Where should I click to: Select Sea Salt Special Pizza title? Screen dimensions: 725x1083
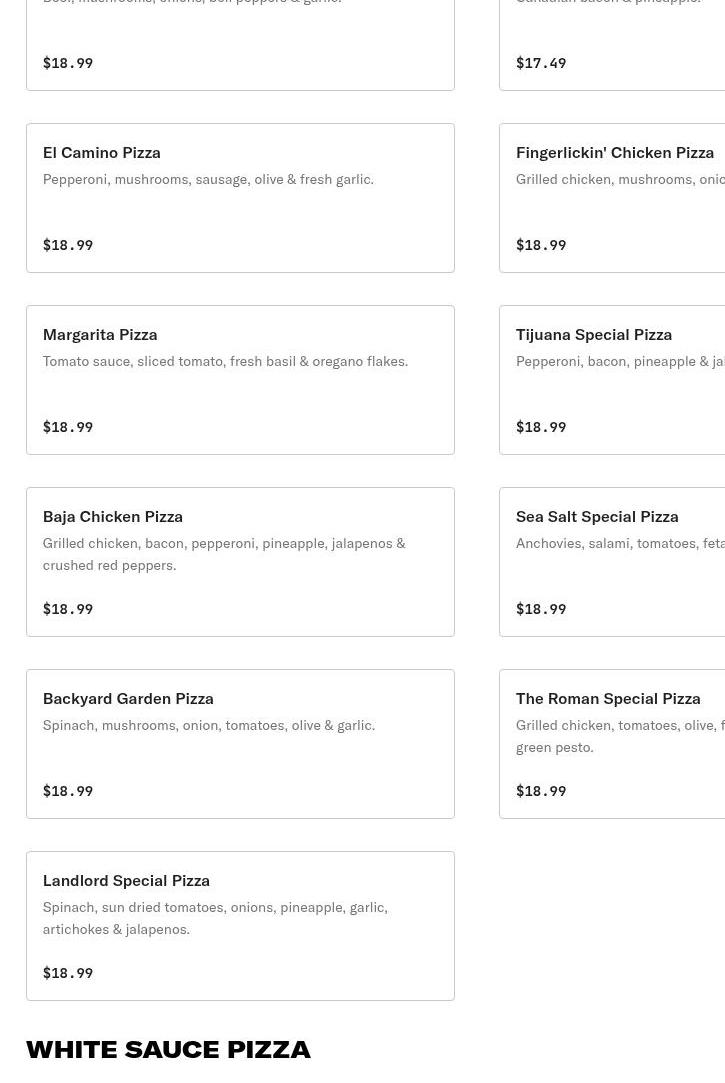tap(596, 517)
